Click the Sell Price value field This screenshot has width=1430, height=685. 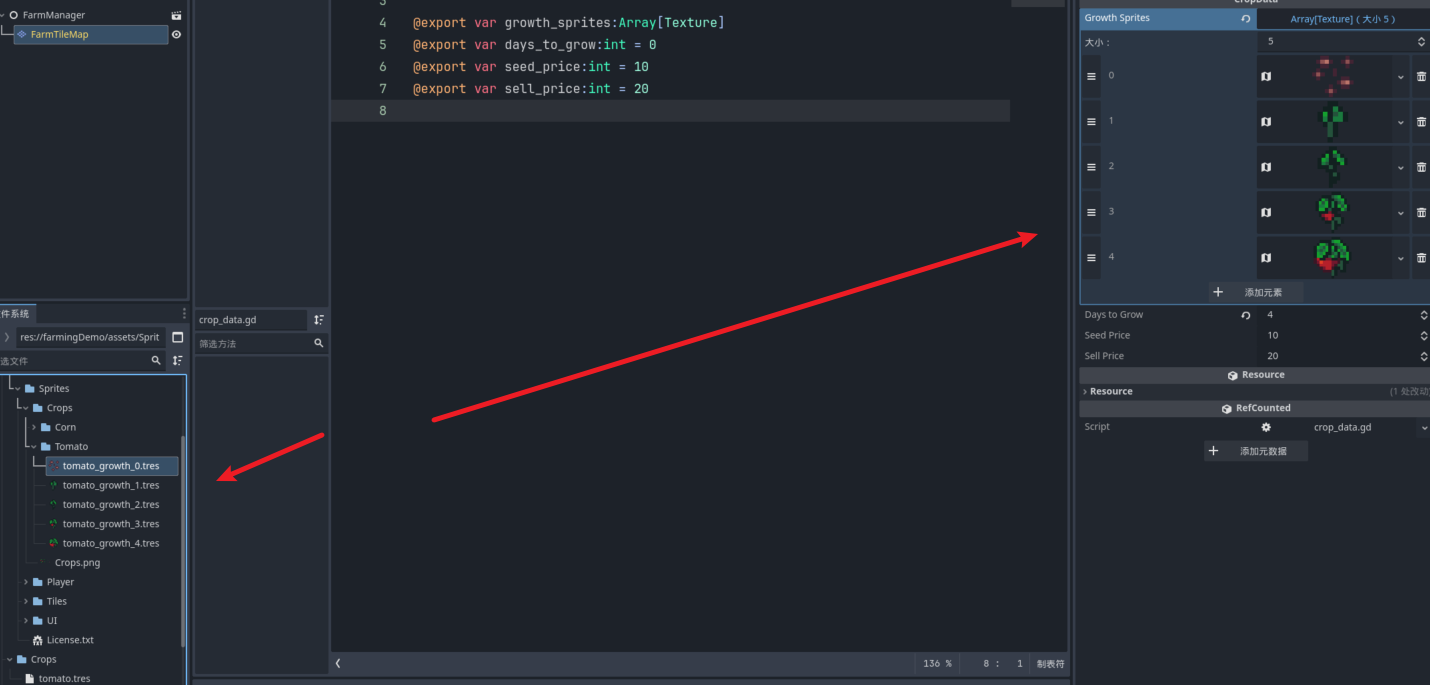click(x=1340, y=356)
